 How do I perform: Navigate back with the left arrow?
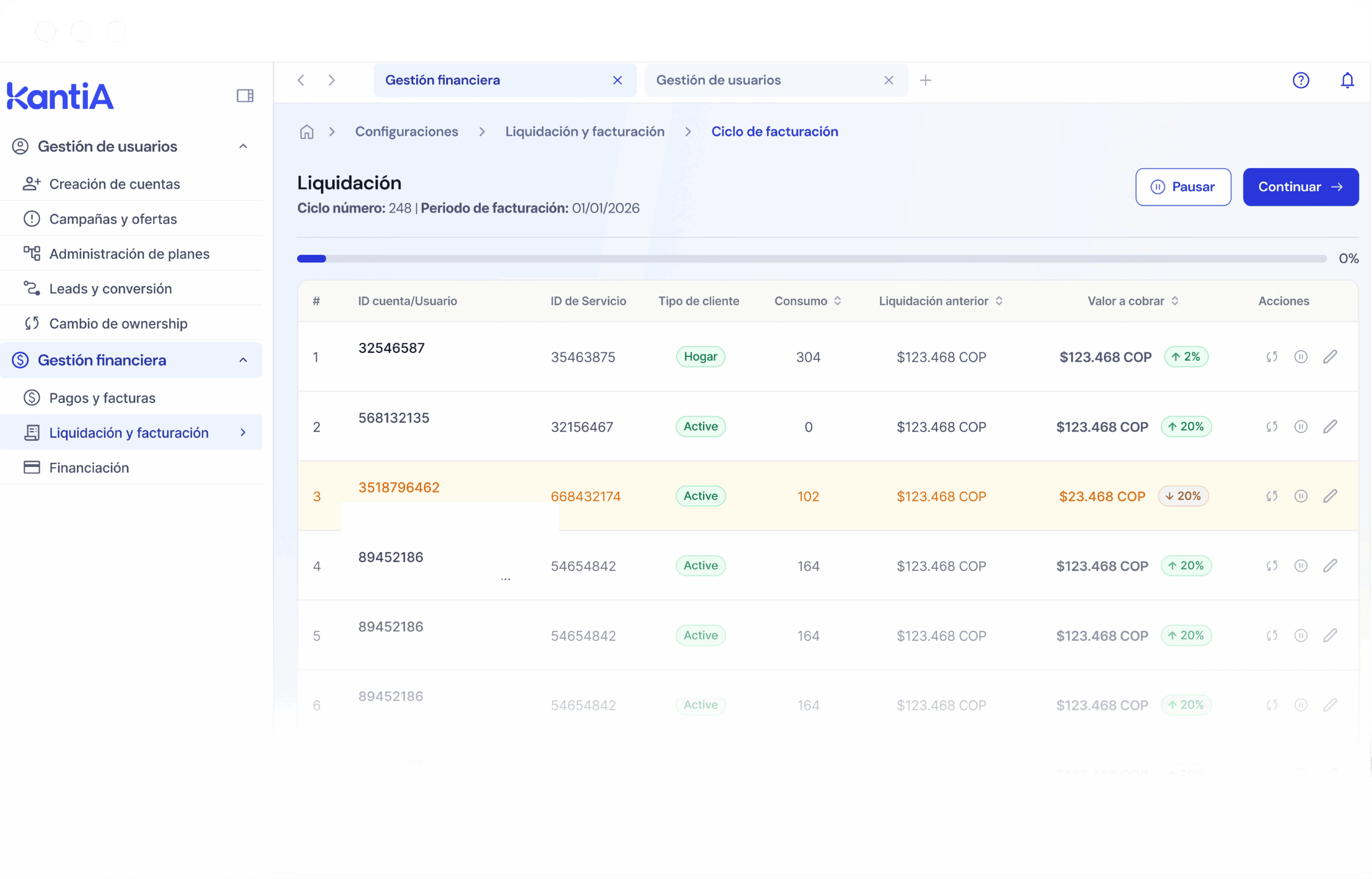(x=301, y=80)
